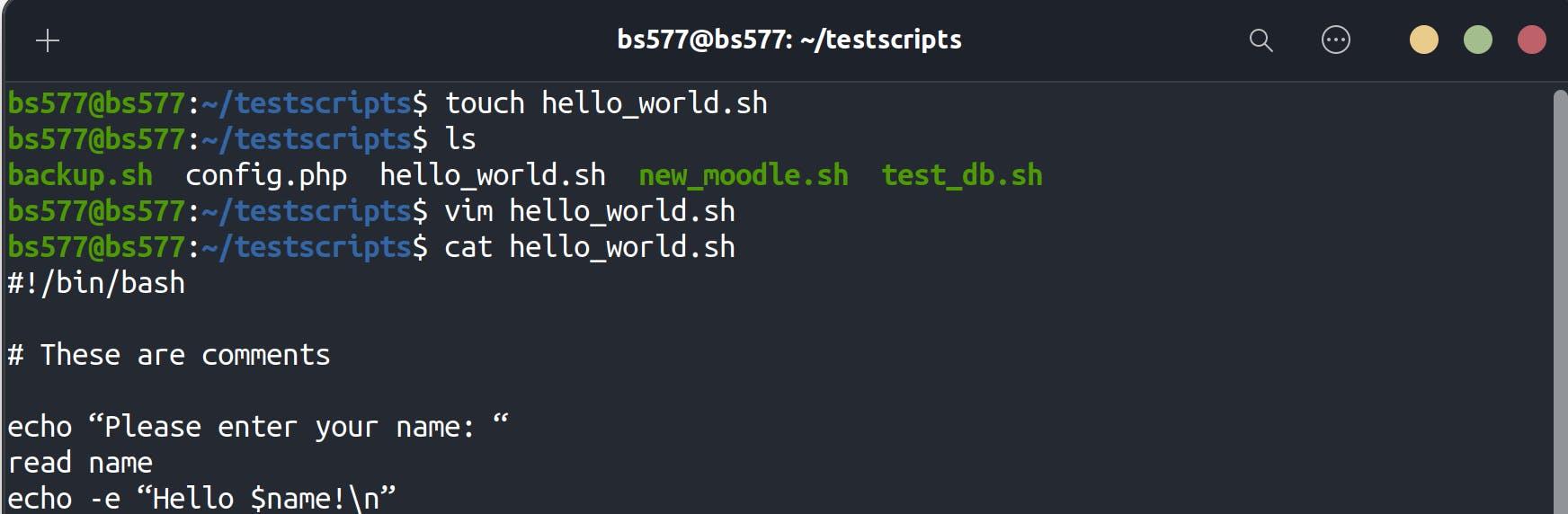This screenshot has height=514, width=1568.
Task: Click the bs577@bs577: ~/testscripts window title
Action: click(x=789, y=40)
